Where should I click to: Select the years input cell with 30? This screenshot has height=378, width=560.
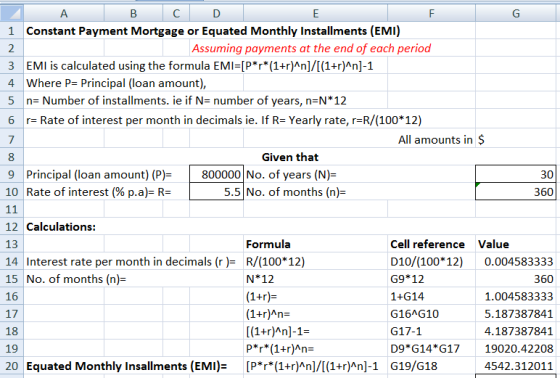pyautogui.click(x=516, y=174)
